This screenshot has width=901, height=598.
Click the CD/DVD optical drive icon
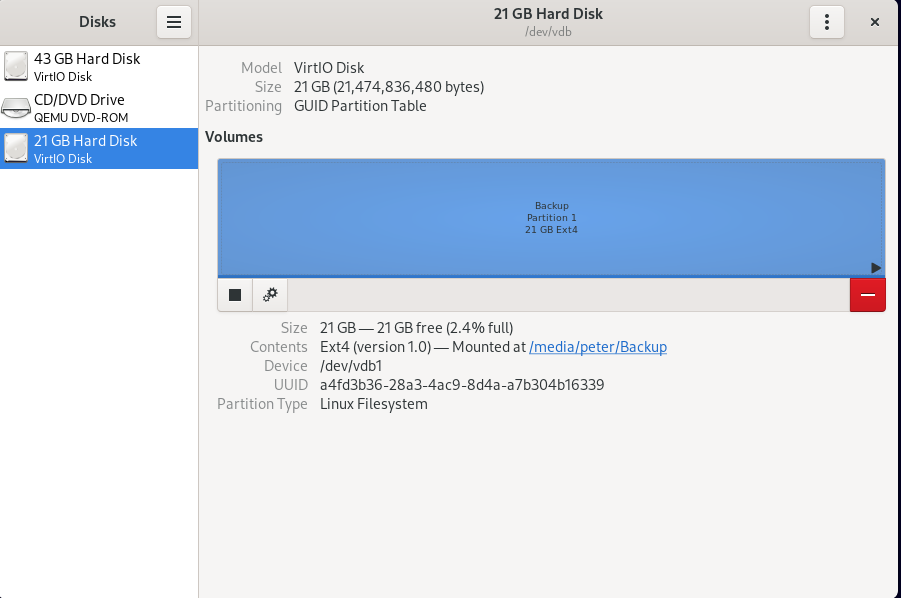click(x=17, y=107)
